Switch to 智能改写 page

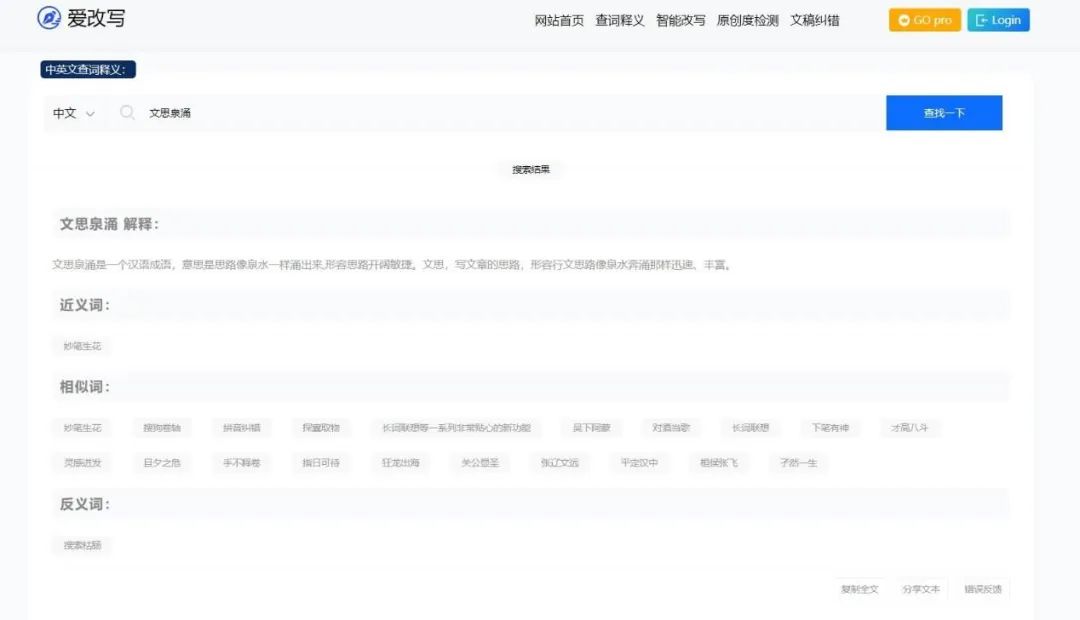[680, 20]
